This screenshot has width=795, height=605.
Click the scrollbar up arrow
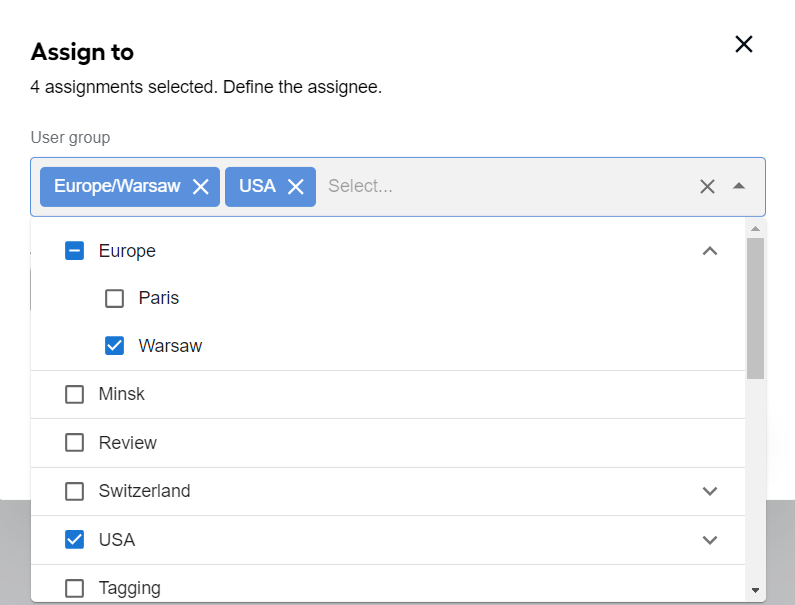click(755, 229)
